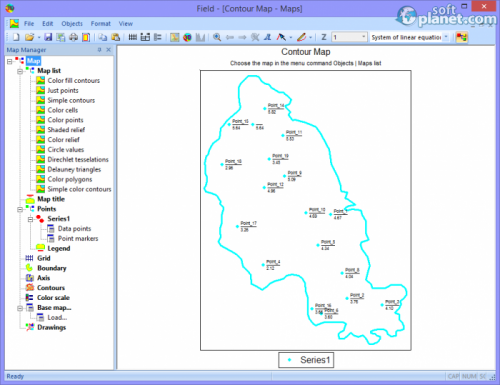Open the dropdown arrow next to pencil tool
The image size is (500, 385).
[310, 37]
